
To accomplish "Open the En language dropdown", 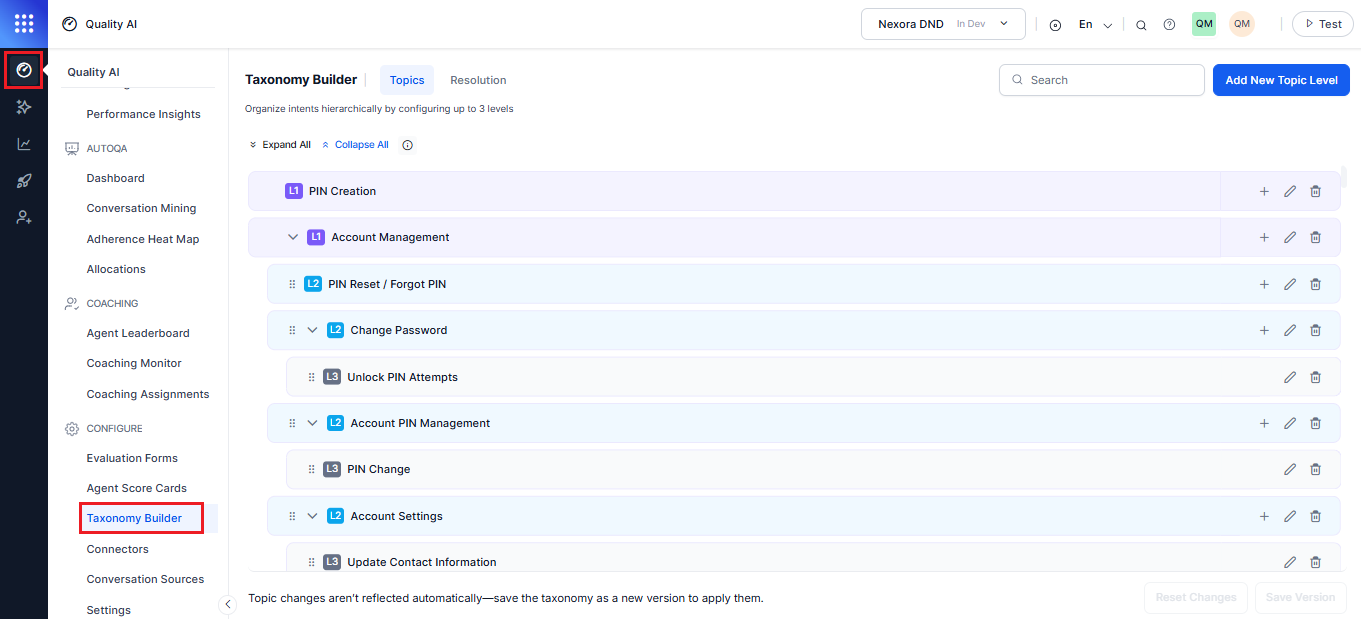I will (x=1095, y=25).
